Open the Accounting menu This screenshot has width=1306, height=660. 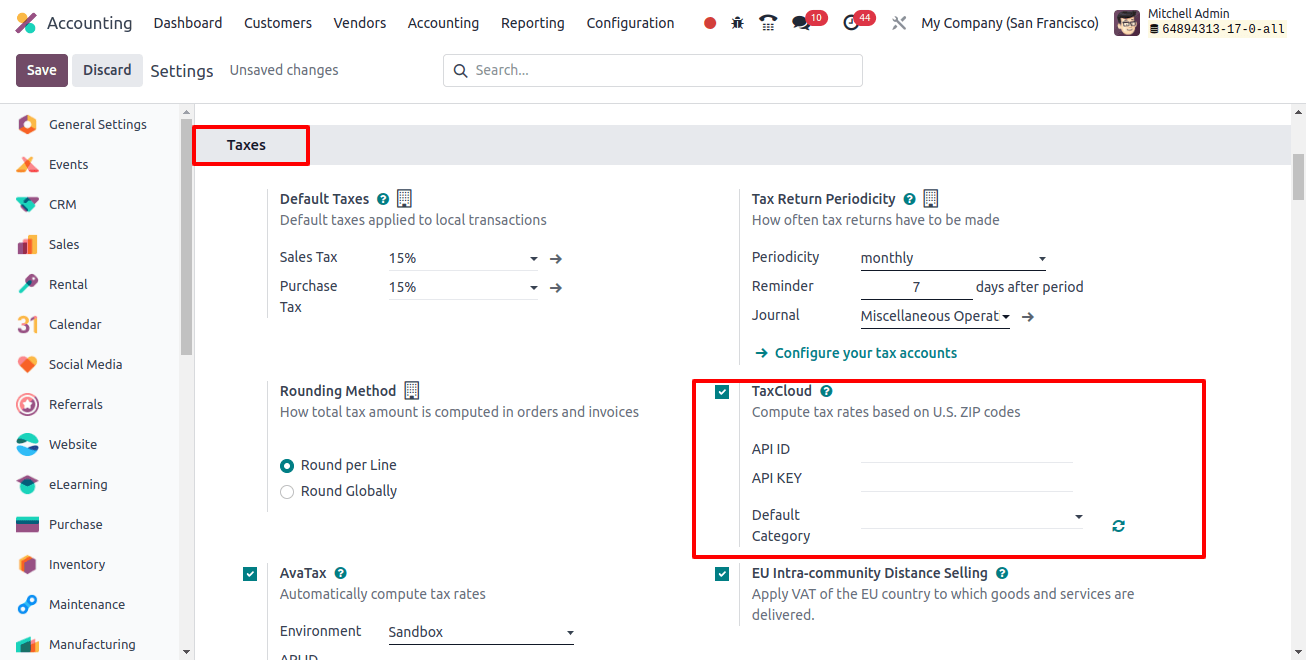[443, 23]
